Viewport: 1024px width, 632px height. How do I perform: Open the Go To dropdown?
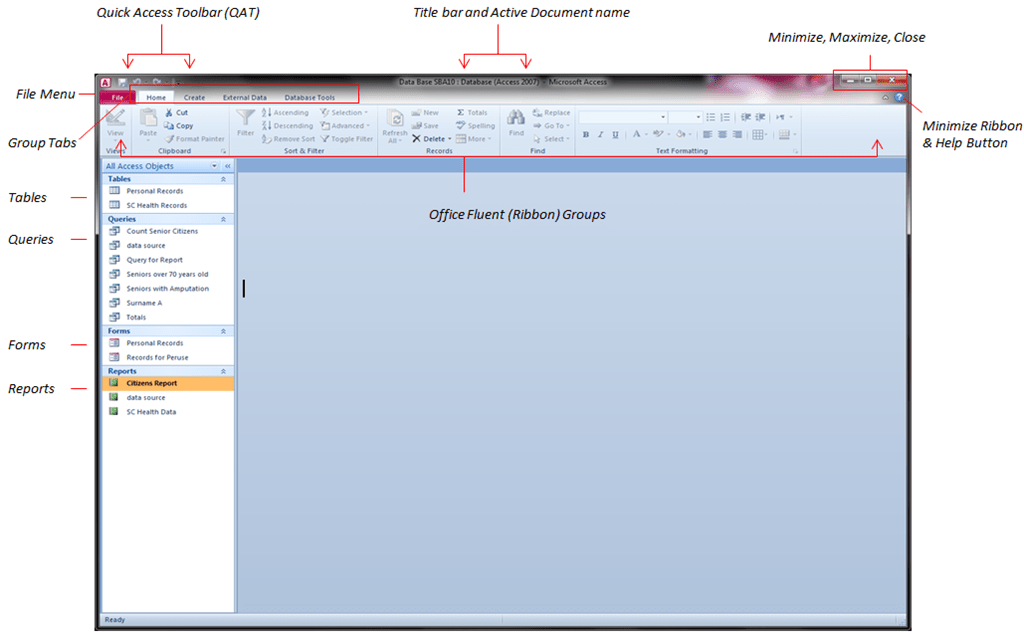(552, 125)
